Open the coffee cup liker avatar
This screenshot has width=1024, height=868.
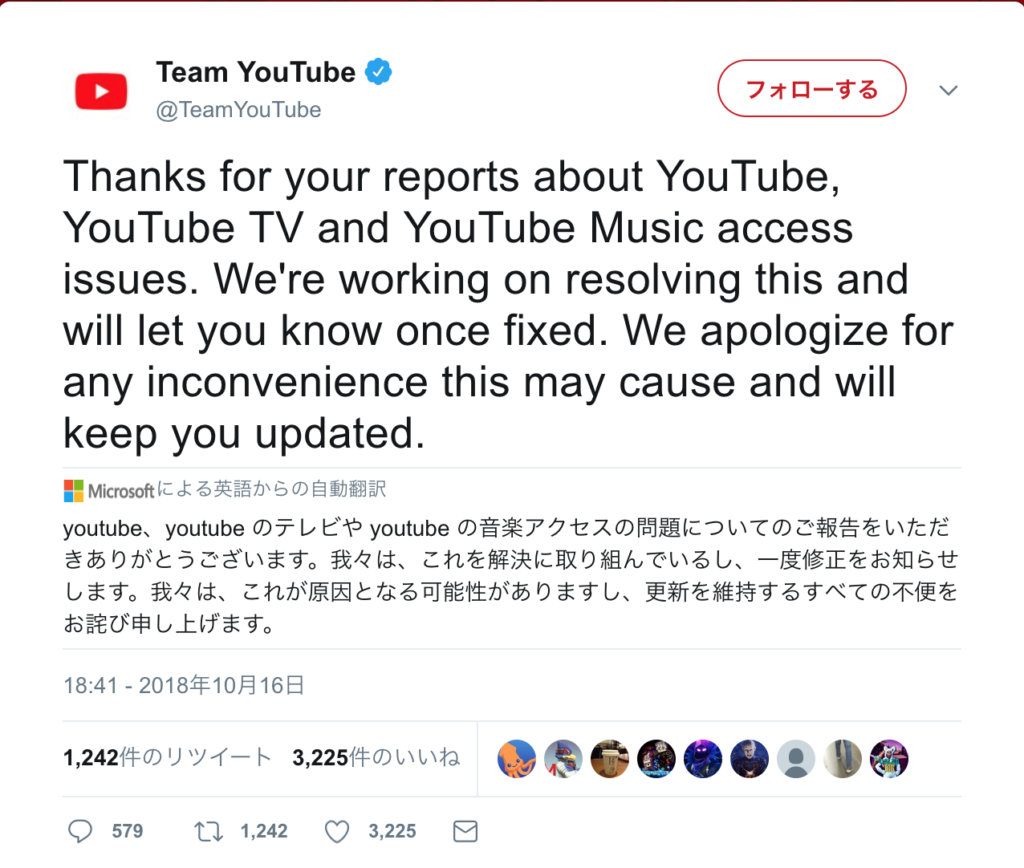point(610,759)
